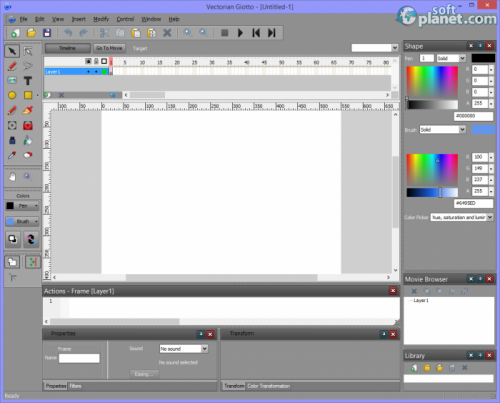This screenshot has height=403, width=500.
Task: Toggle the snap to objects button
Action: [x=33, y=262]
